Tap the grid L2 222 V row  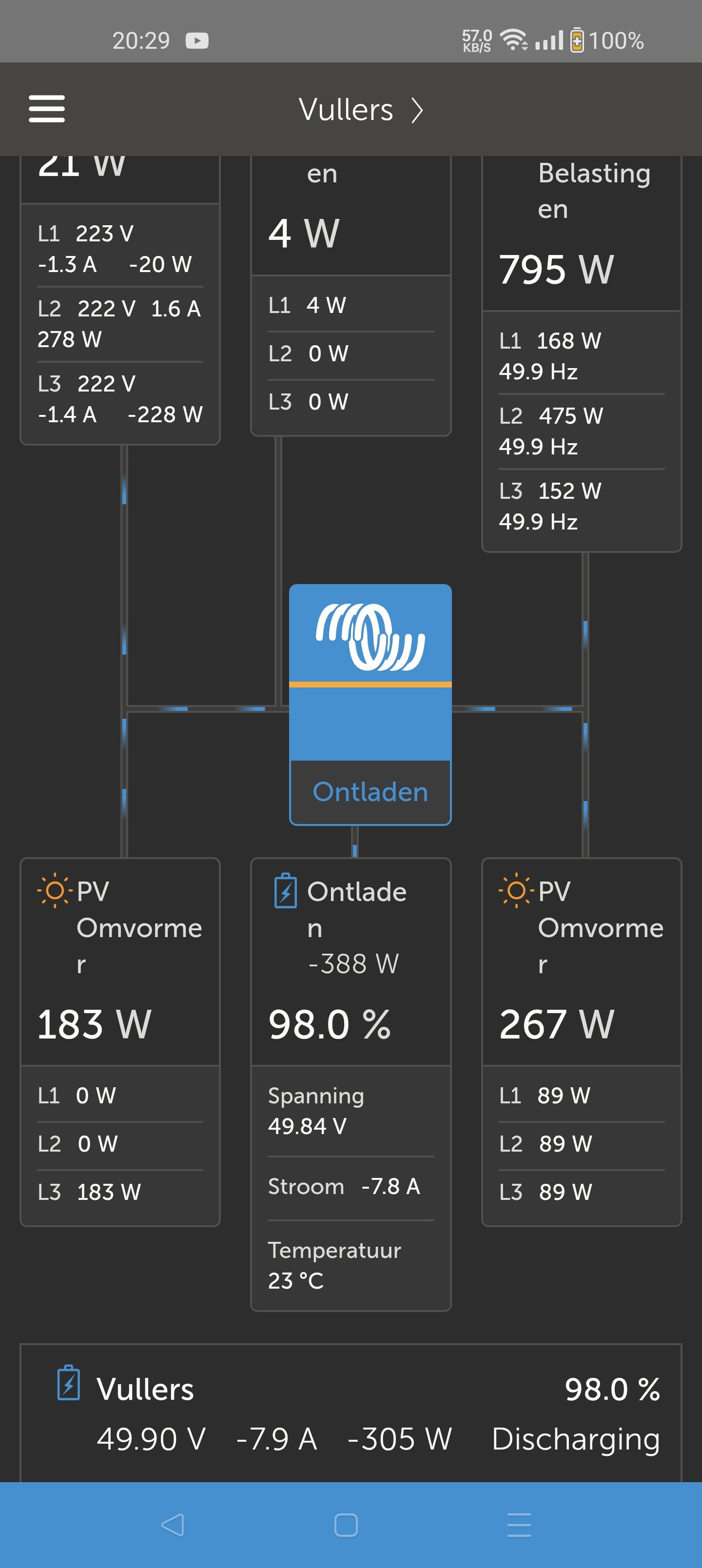(x=120, y=324)
